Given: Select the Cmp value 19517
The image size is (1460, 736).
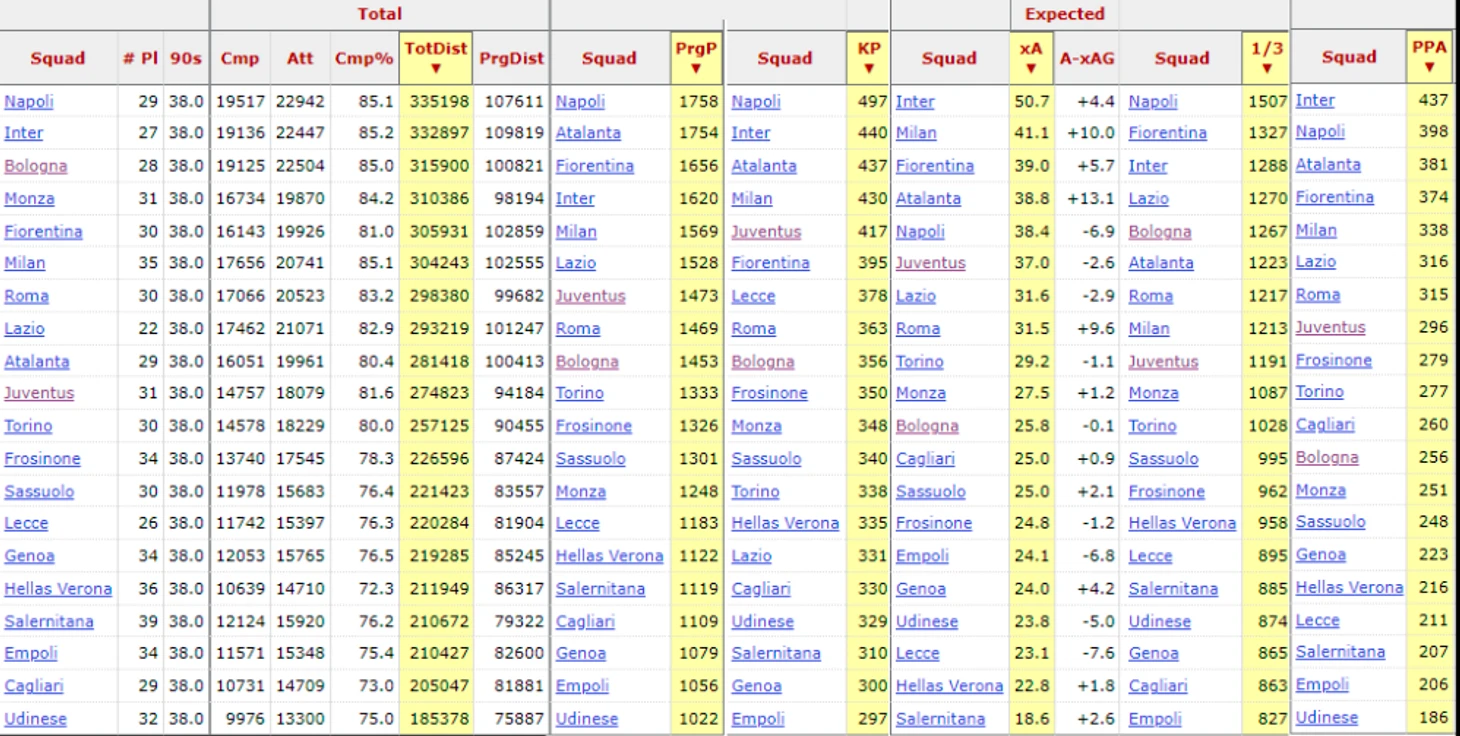Looking at the screenshot, I should [241, 101].
